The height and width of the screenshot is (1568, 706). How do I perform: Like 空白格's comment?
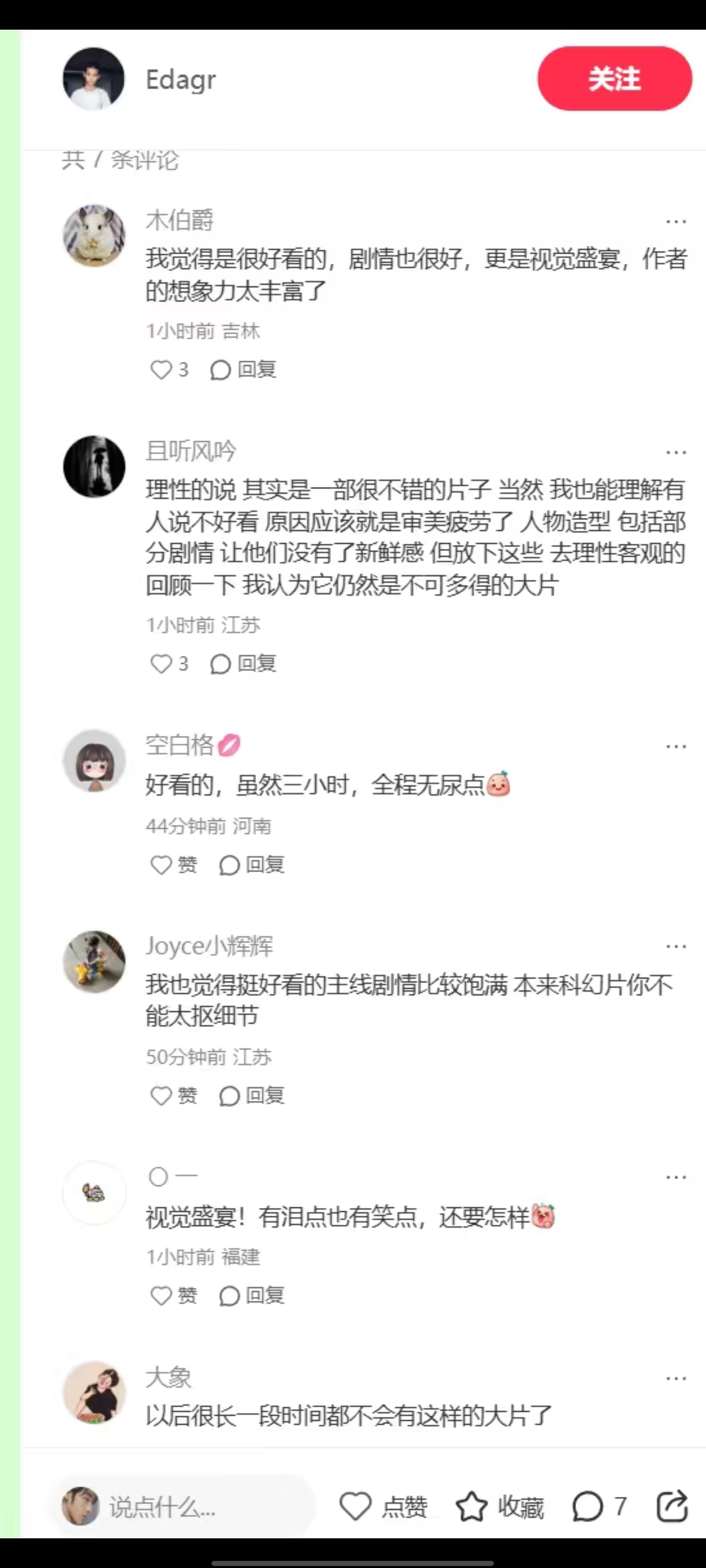click(174, 864)
